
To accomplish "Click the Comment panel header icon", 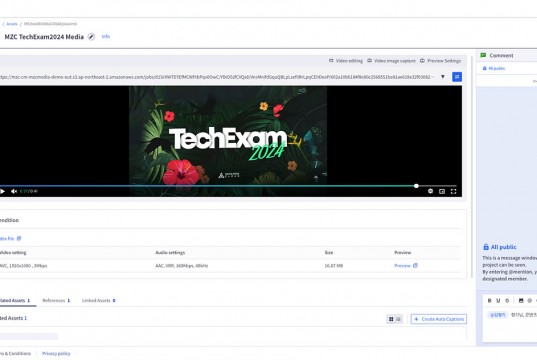I will coord(483,55).
